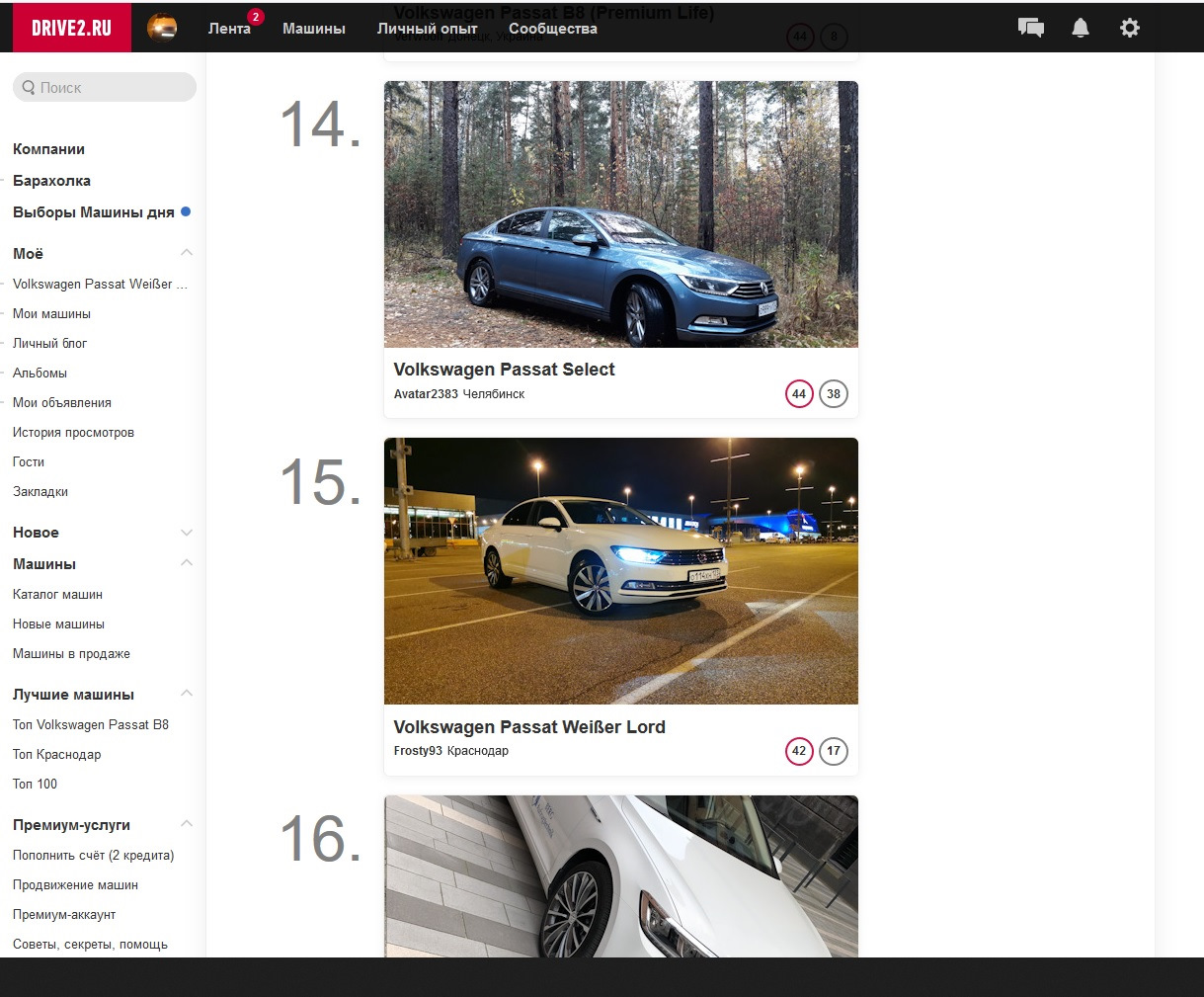Open Советы, секреты, помощь
1204x997 pixels.
[90, 944]
